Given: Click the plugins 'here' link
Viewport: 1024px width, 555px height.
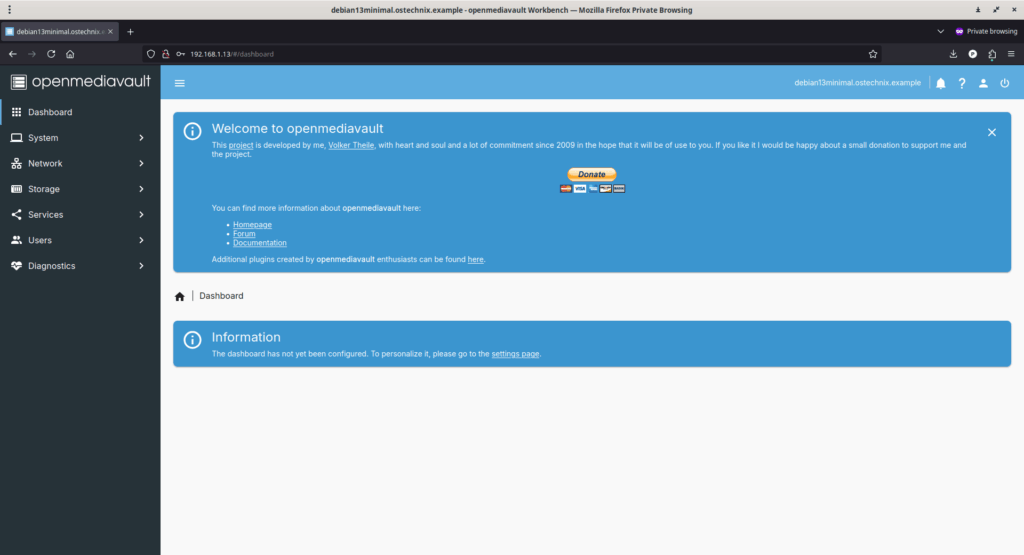Looking at the screenshot, I should (475, 259).
